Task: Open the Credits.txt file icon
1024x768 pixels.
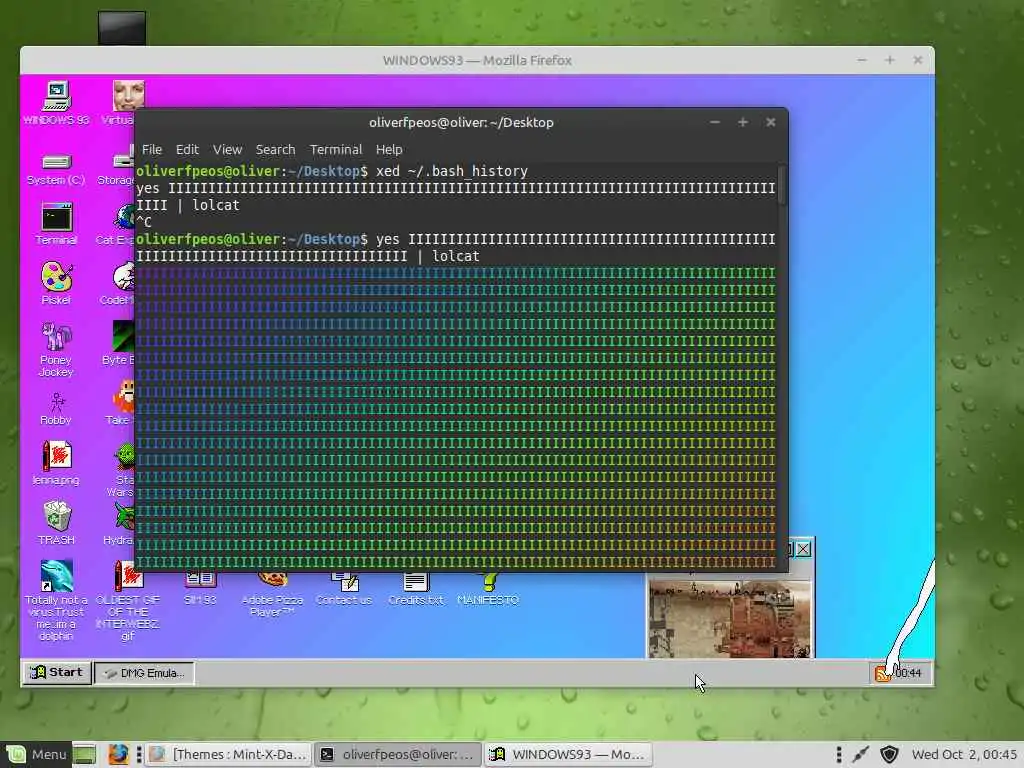Action: [x=415, y=588]
